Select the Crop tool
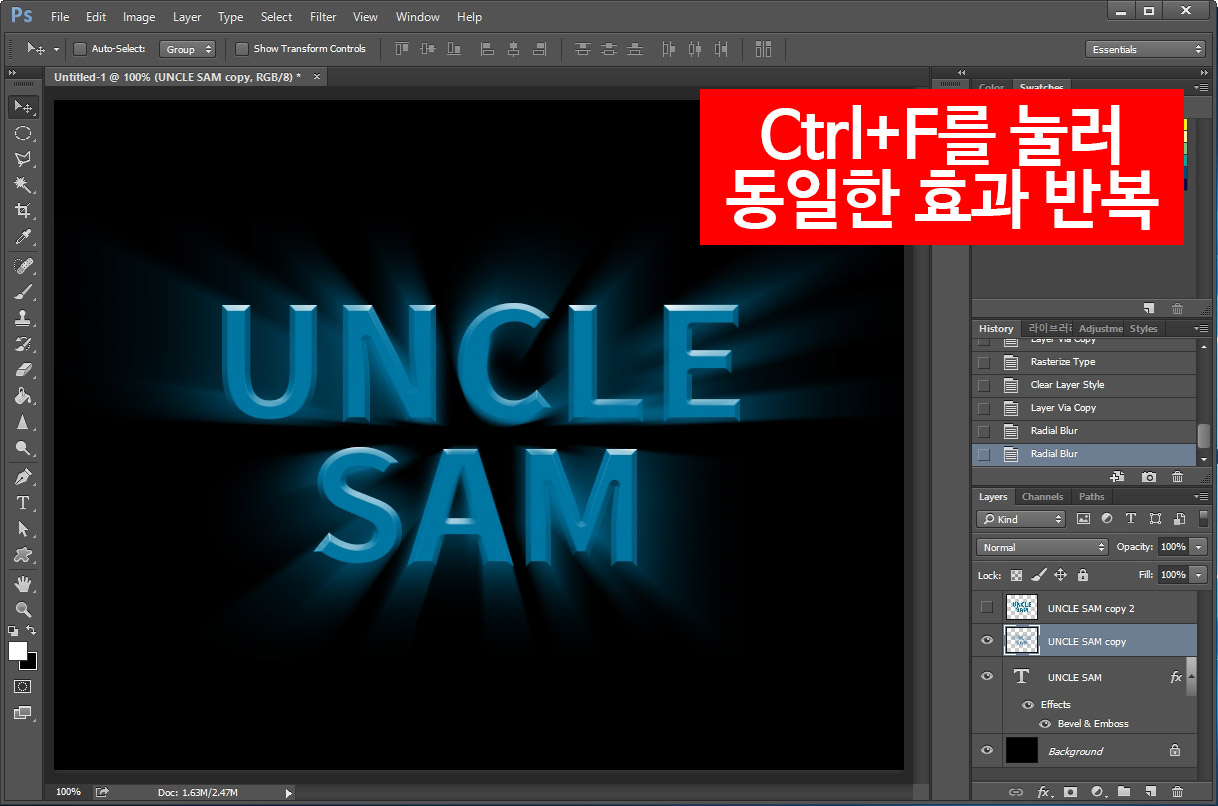This screenshot has width=1218, height=806. coord(23,211)
